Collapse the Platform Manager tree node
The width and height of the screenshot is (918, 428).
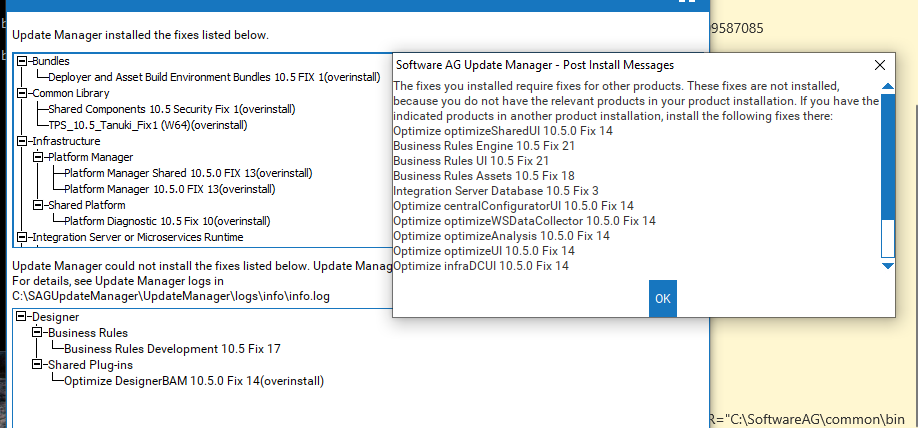point(38,157)
